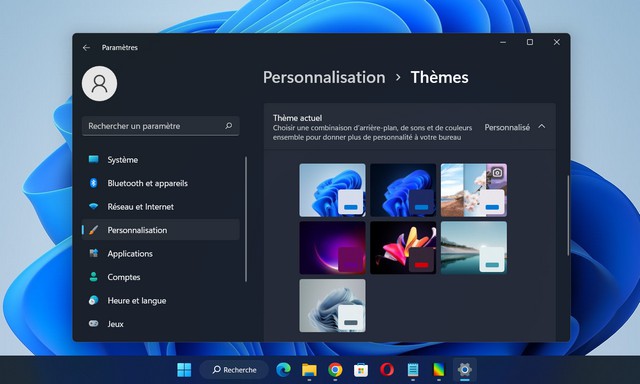This screenshot has height=384, width=640.
Task: Launch Opera browser from taskbar
Action: tap(387, 370)
